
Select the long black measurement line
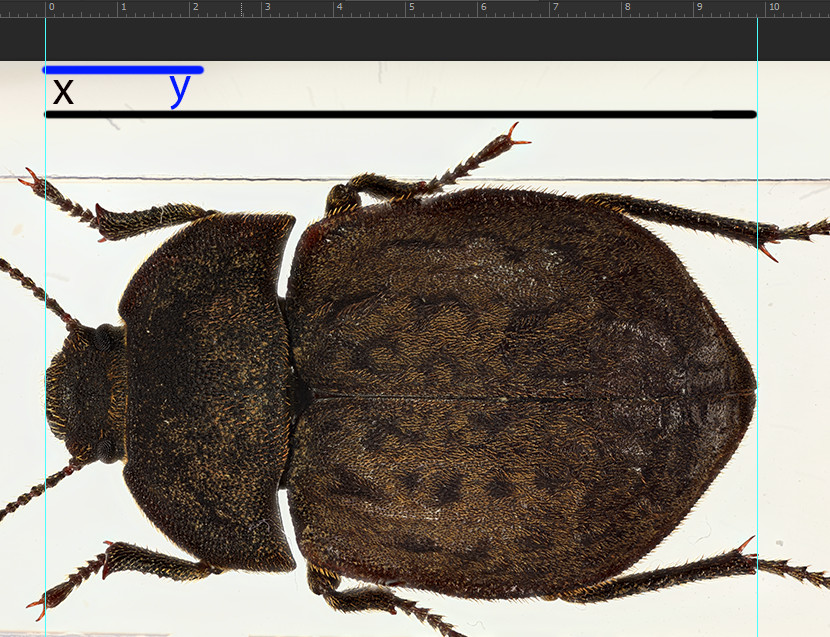coord(400,115)
